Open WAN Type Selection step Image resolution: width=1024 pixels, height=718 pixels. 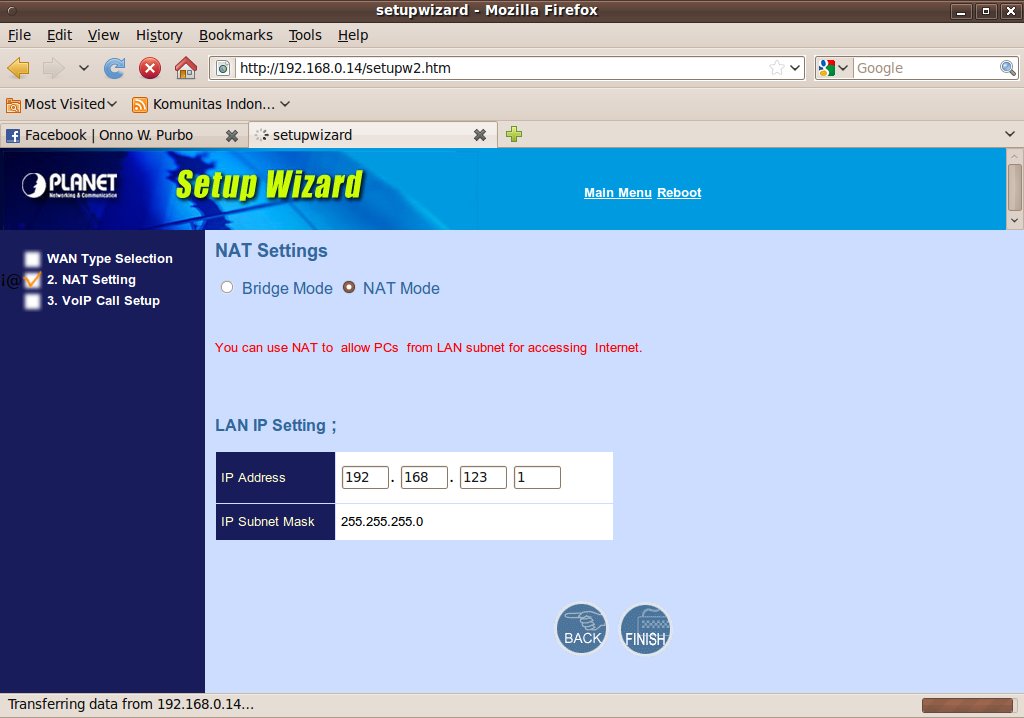coord(110,259)
